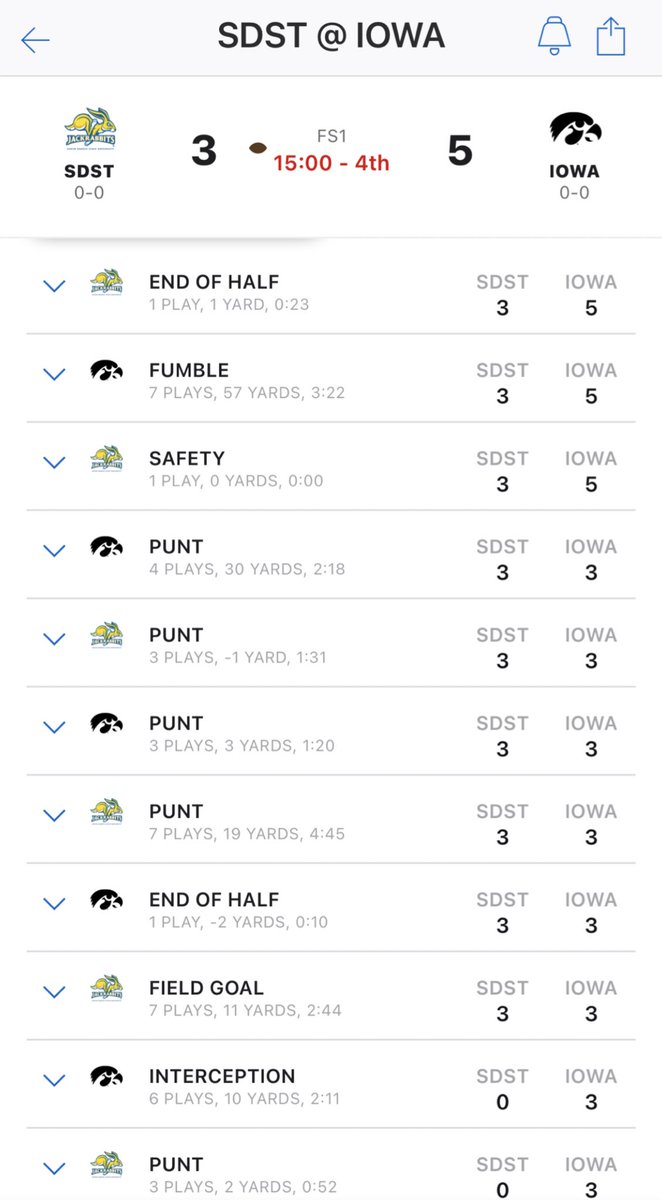This screenshot has width=662, height=1200.
Task: Expand the Interception drive chevron
Action: click(x=55, y=1079)
